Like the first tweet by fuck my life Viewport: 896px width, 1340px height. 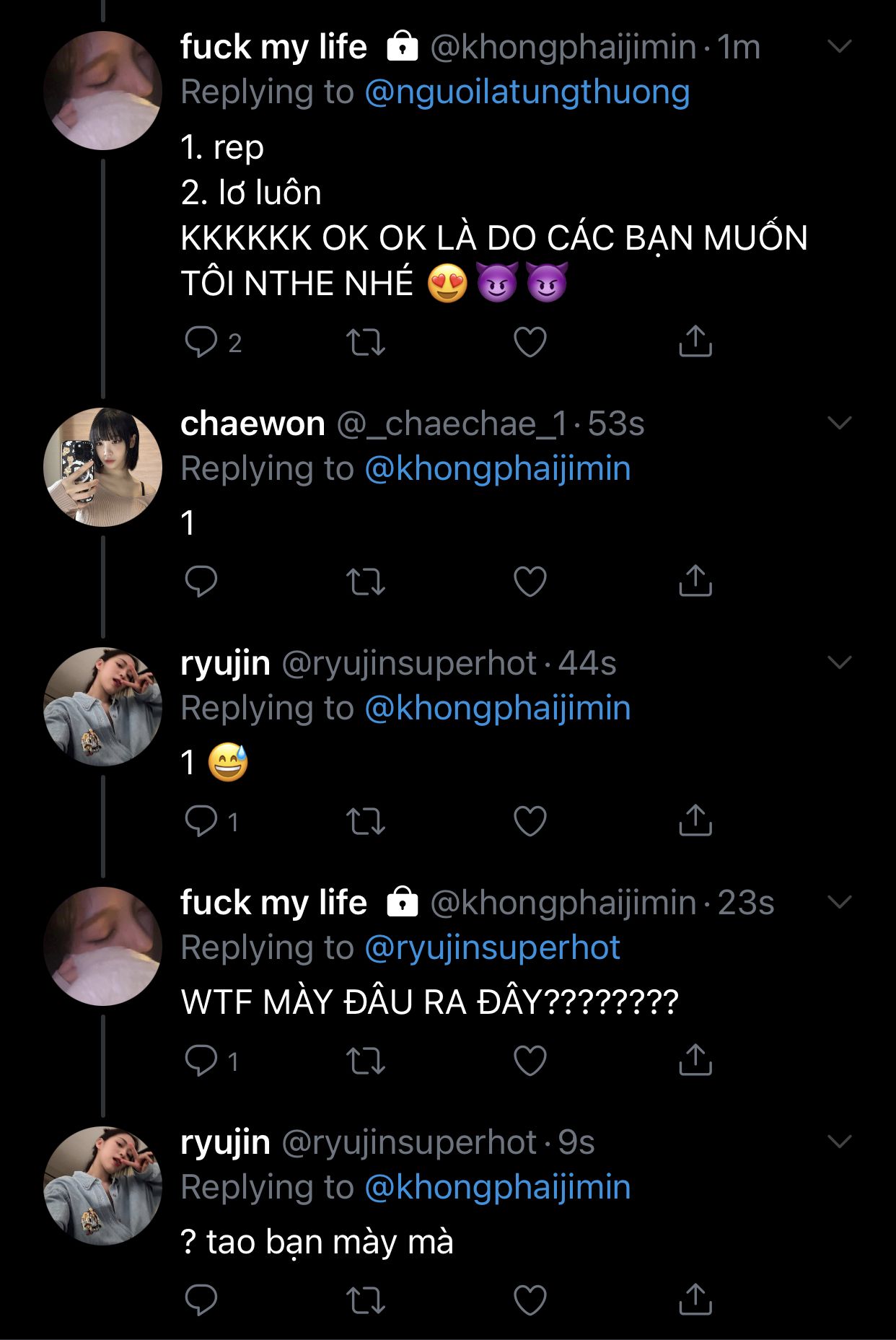[530, 343]
